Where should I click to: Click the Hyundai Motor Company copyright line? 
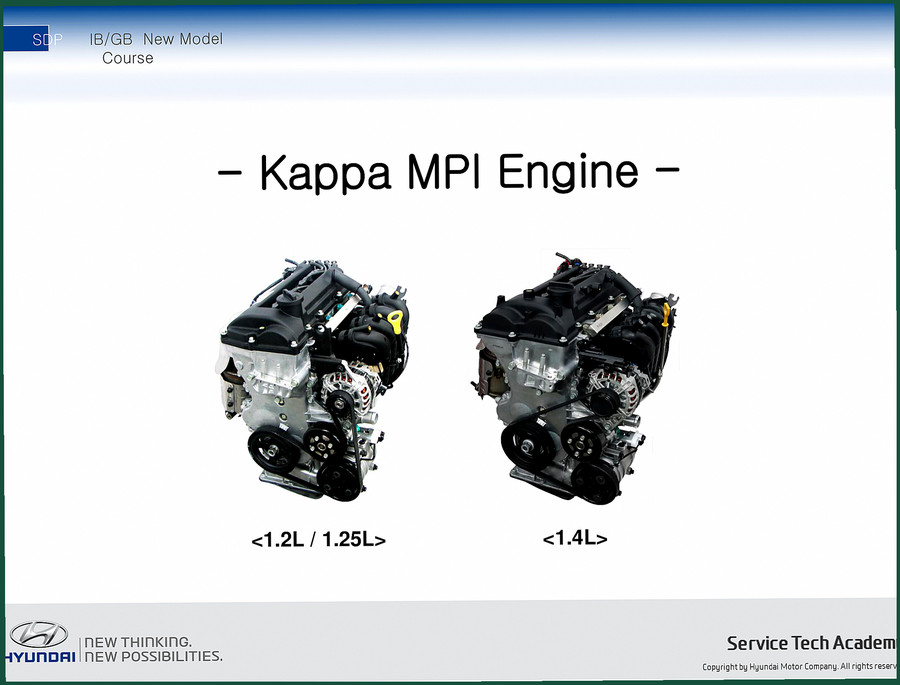[799, 667]
